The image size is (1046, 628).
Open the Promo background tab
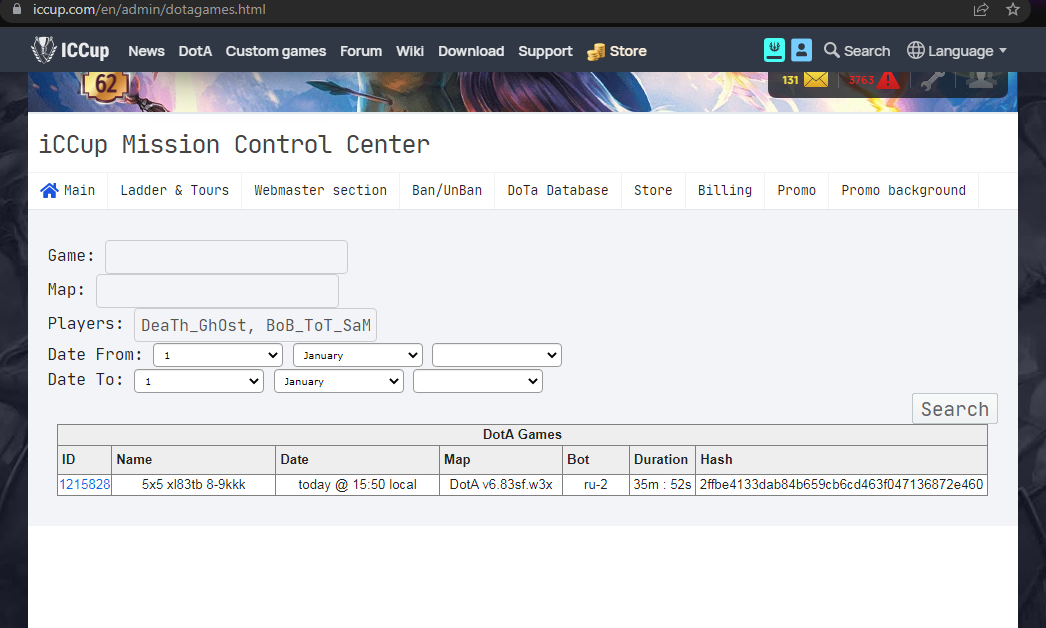(903, 191)
